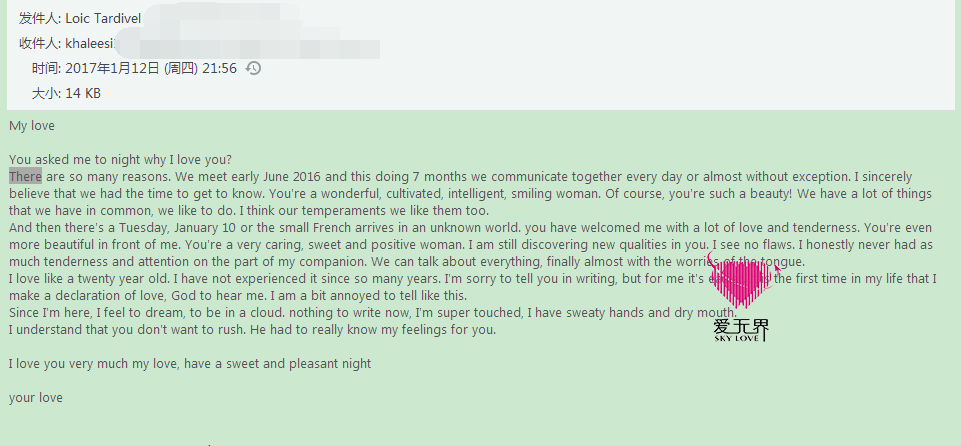The width and height of the screenshot is (961, 446).
Task: Click recipient name khaleesi
Action: click(x=90, y=43)
